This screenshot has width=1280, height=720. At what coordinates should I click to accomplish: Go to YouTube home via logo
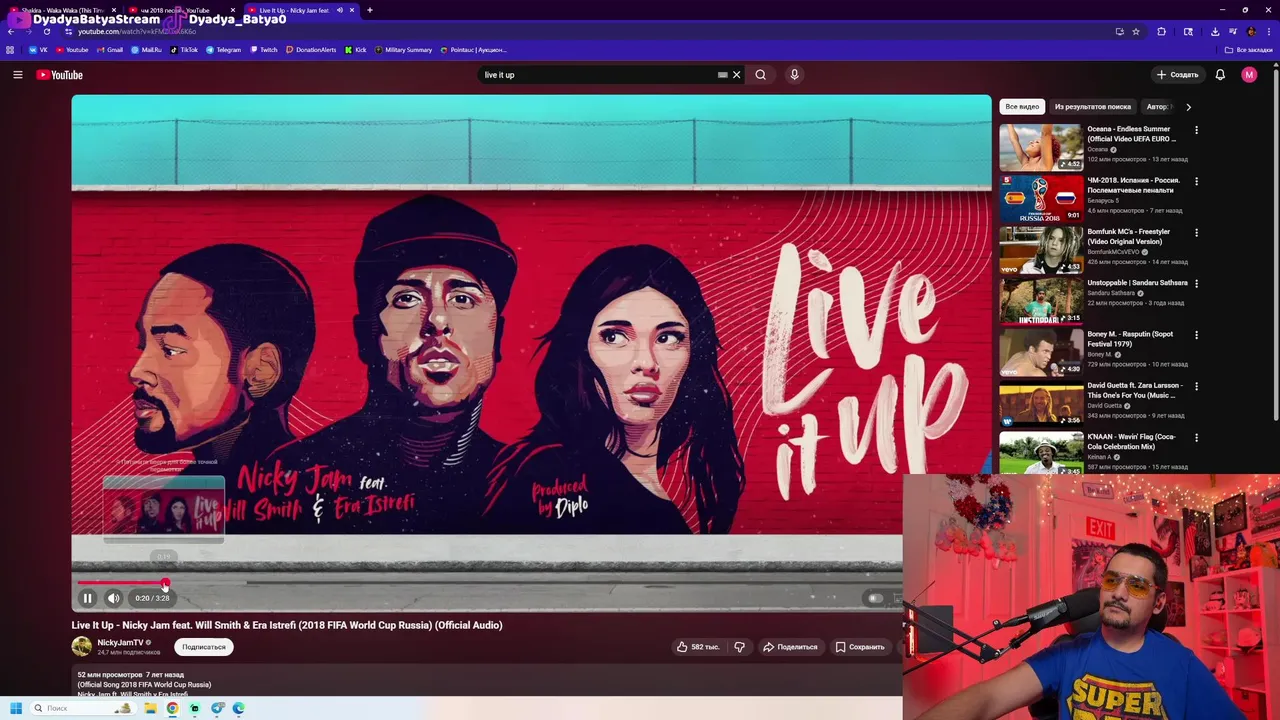point(60,75)
